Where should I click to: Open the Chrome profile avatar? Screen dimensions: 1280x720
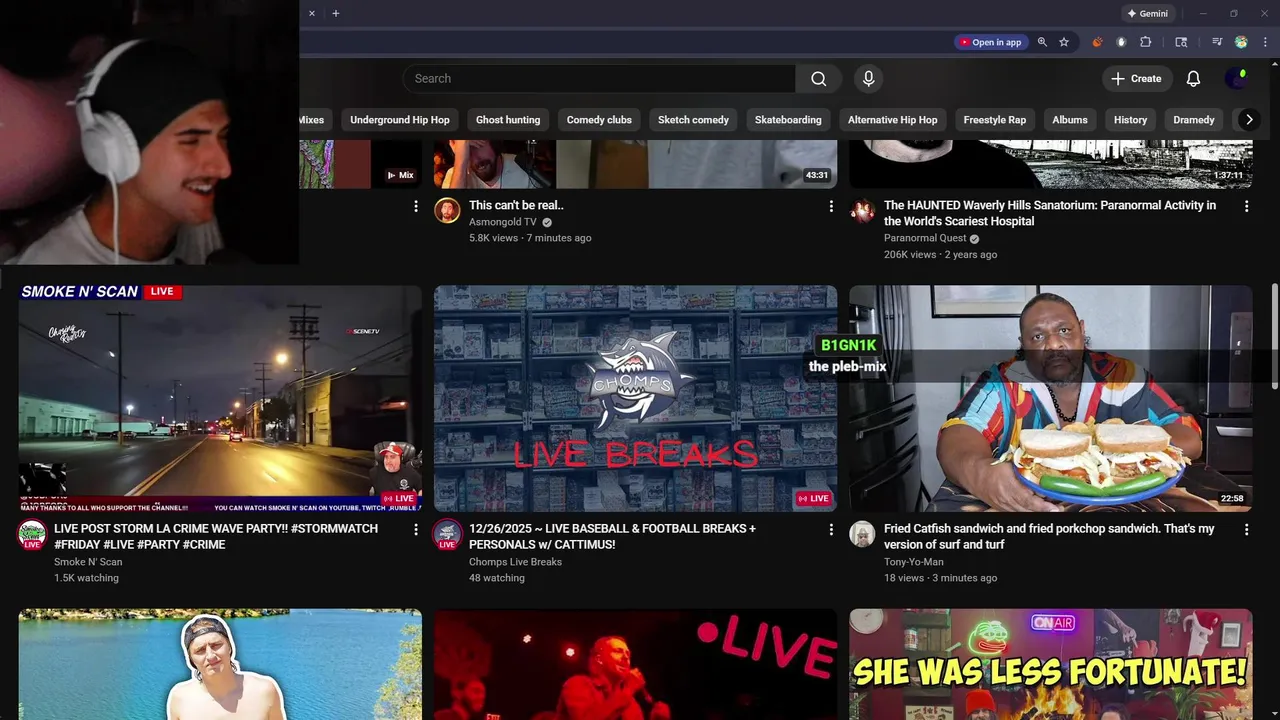(1241, 42)
